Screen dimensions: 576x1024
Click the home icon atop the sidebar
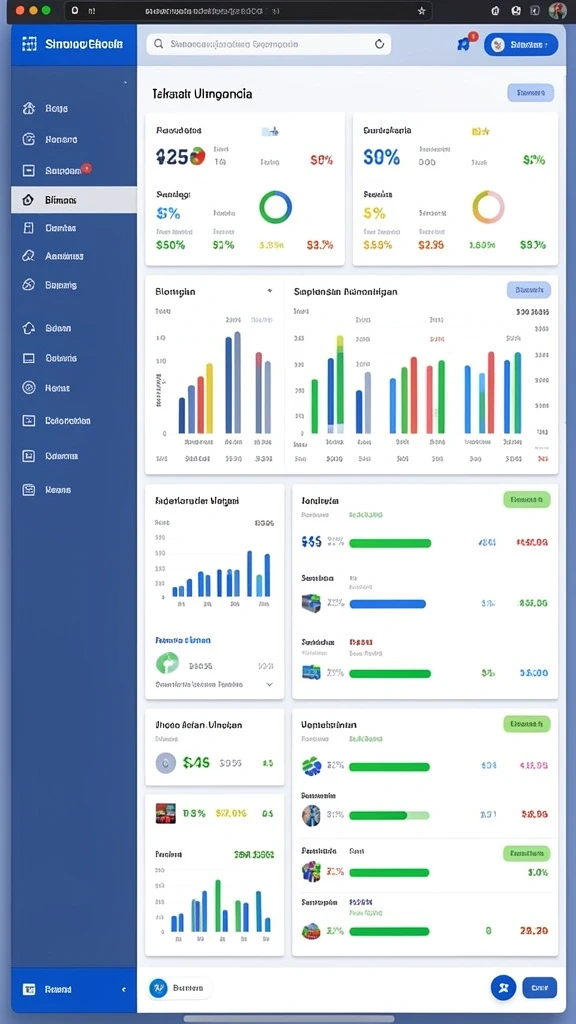28,108
